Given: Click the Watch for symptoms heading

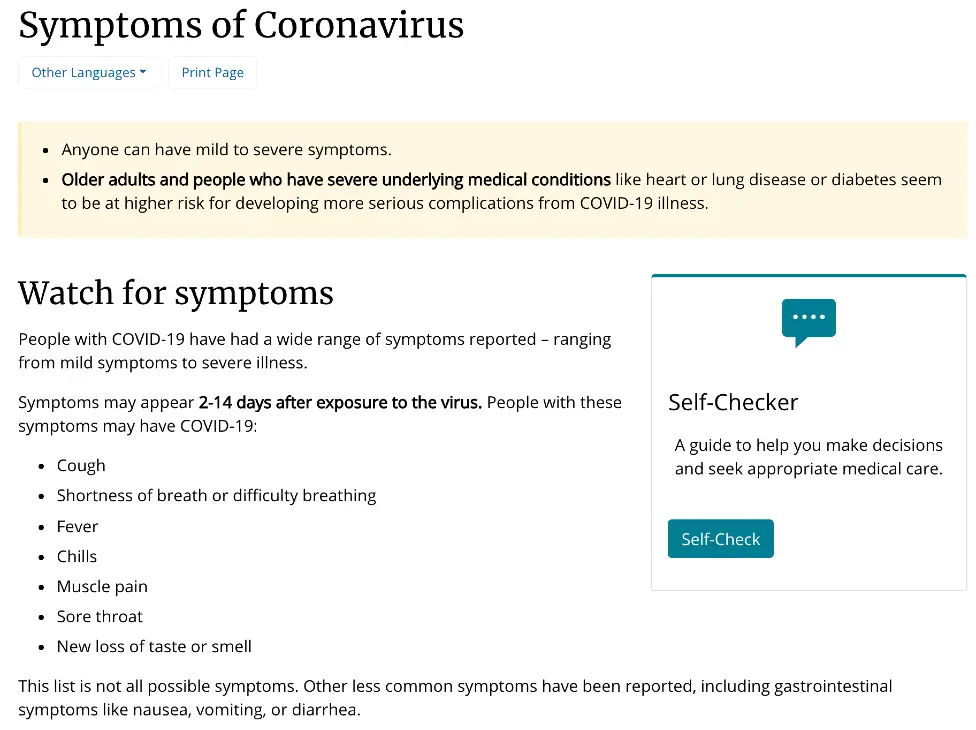Looking at the screenshot, I should (176, 293).
